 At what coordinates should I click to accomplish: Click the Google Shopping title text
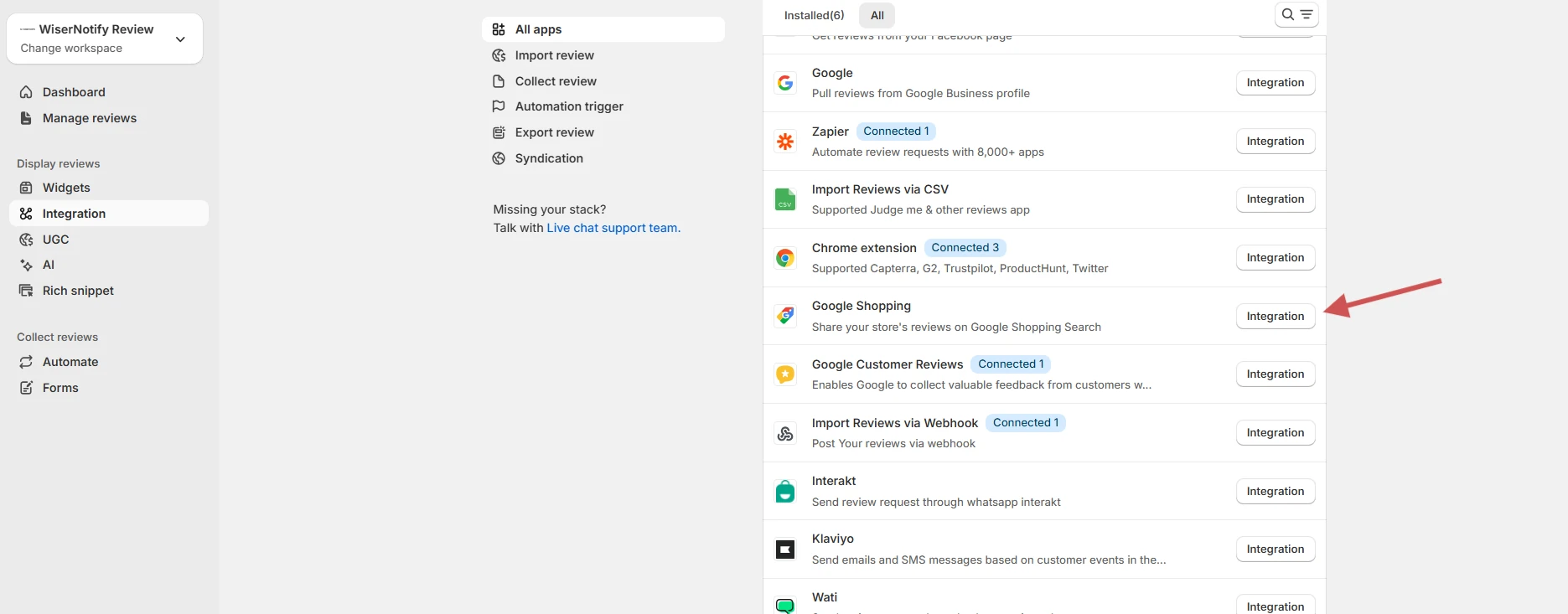862,307
